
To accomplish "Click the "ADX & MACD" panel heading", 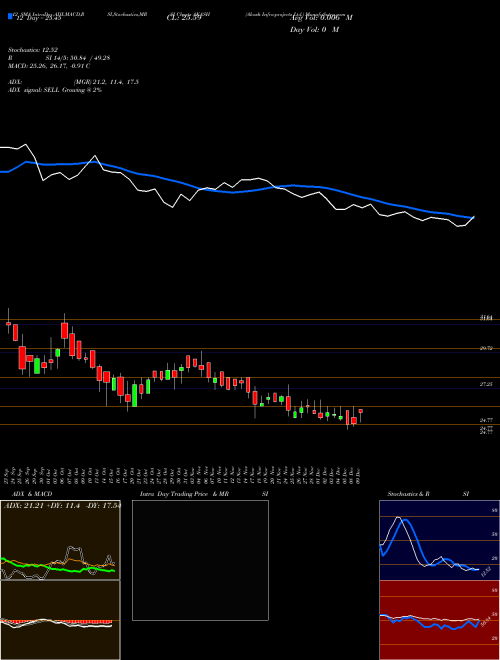I will point(32,494).
